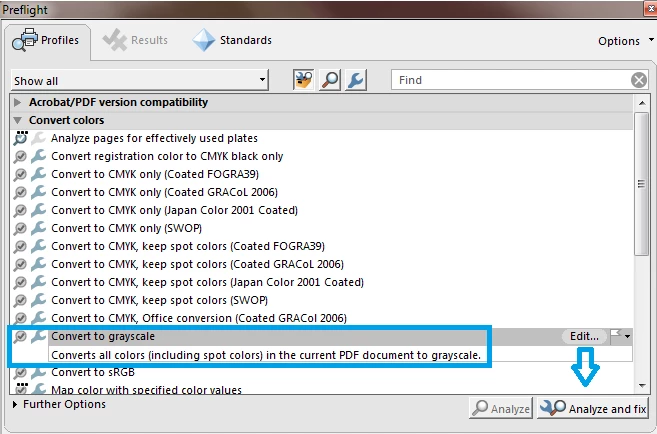Select the single checks magnifier button
Viewport: 657px width, 434px height.
pyautogui.click(x=330, y=80)
